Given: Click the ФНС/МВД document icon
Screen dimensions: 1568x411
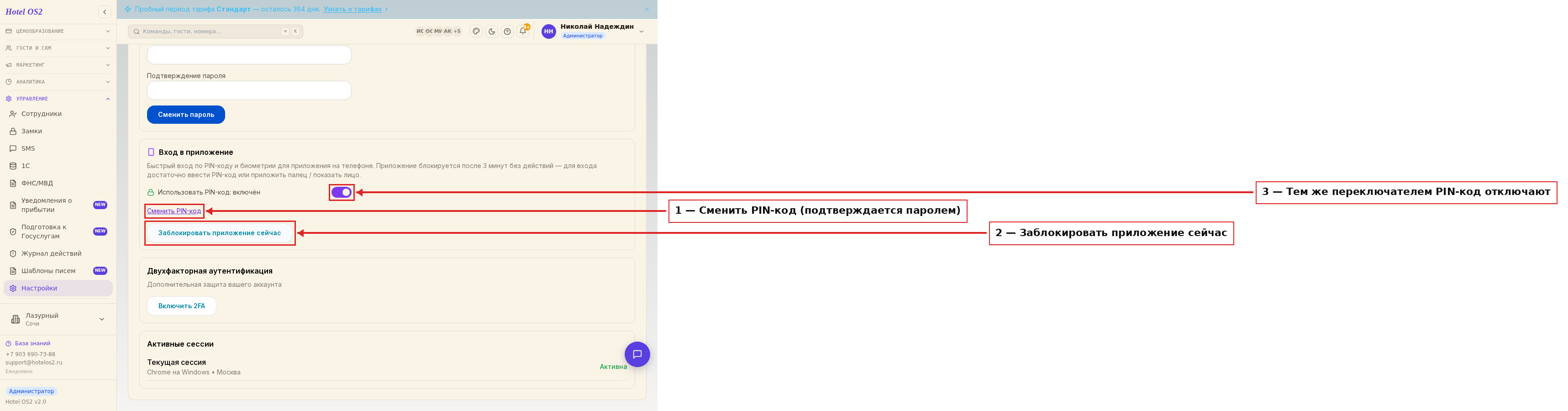Looking at the screenshot, I should [13, 183].
